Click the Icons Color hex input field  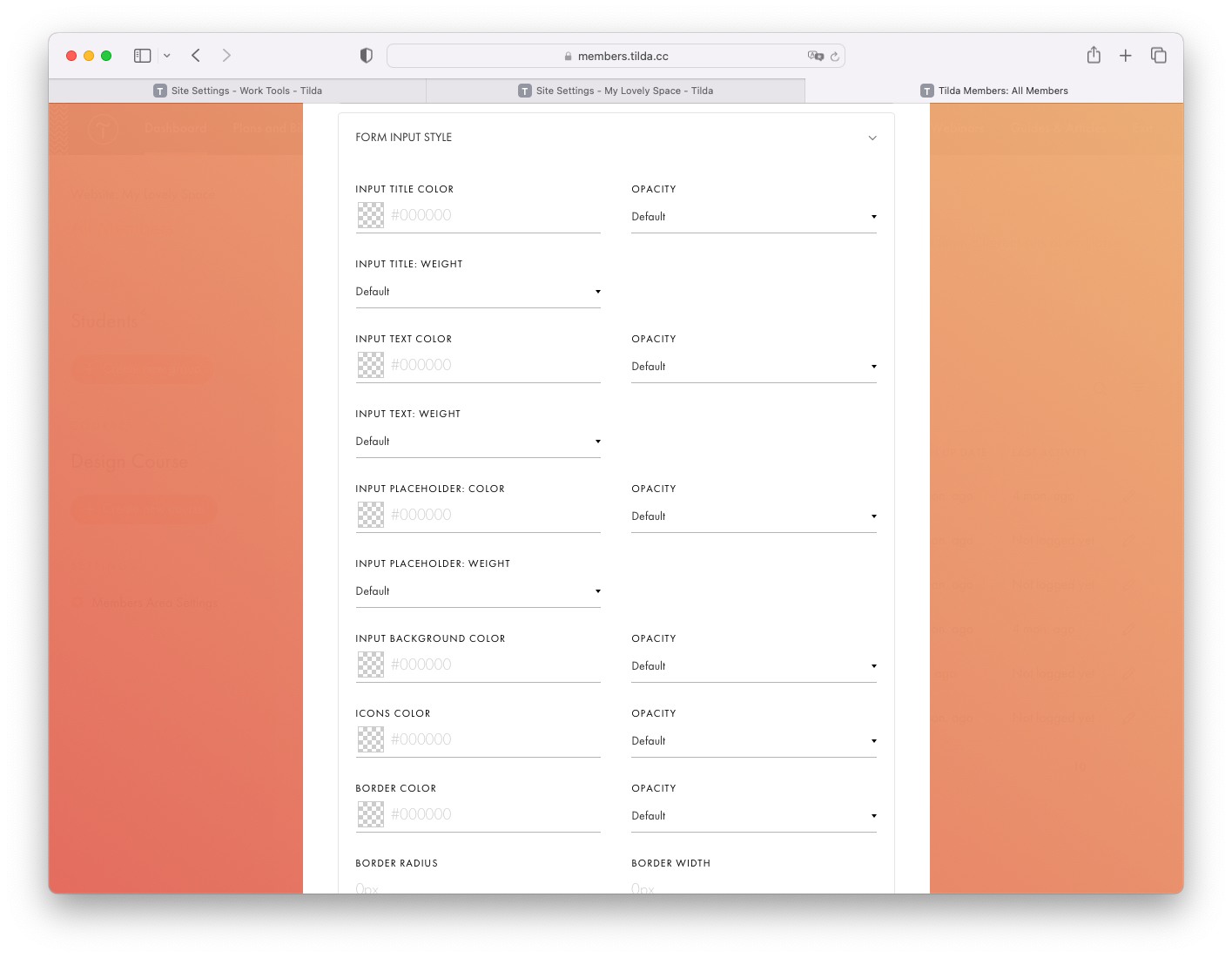pyautogui.click(x=488, y=739)
